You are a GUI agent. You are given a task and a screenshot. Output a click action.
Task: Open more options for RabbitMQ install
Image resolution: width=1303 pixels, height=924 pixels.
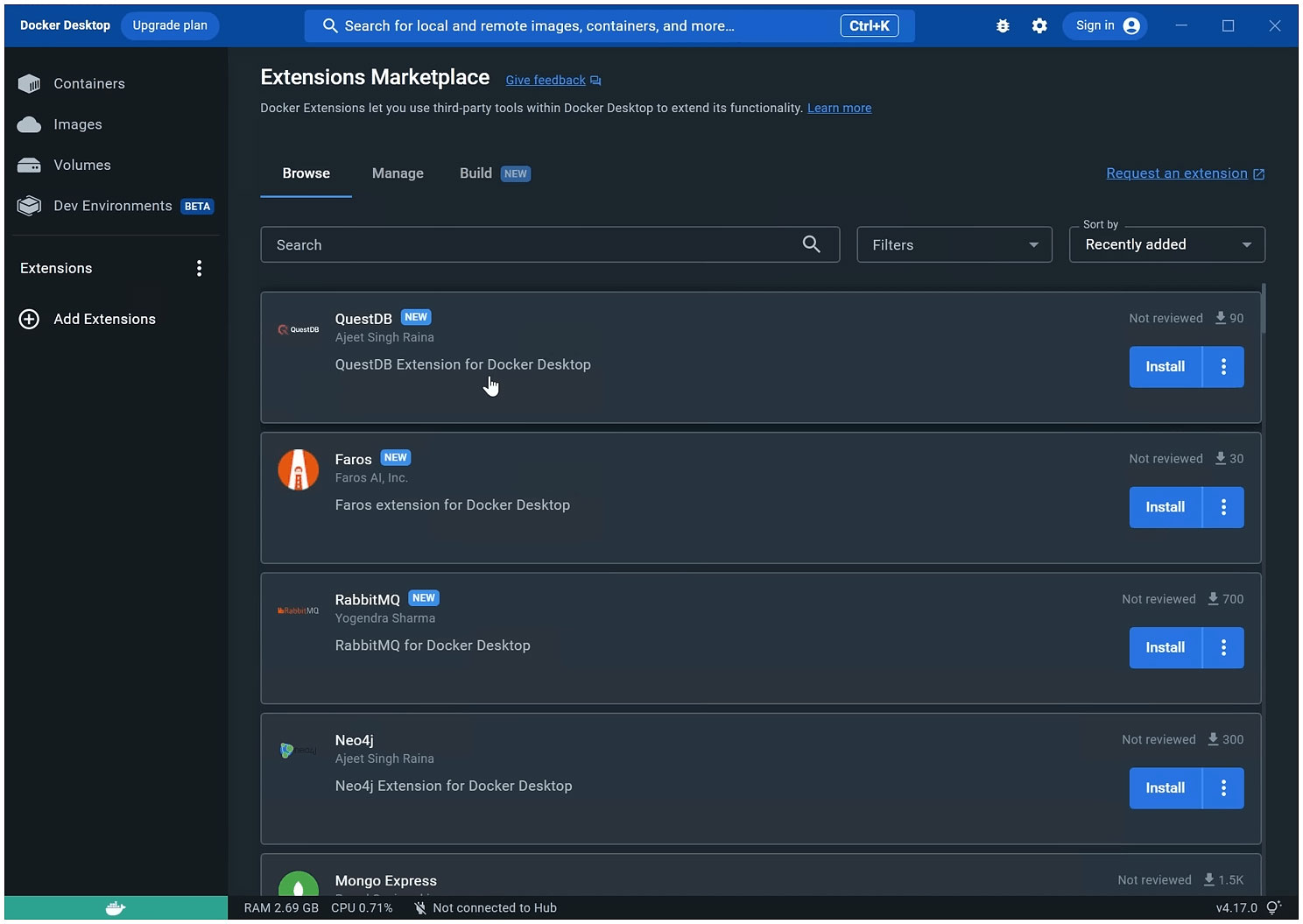pos(1223,648)
